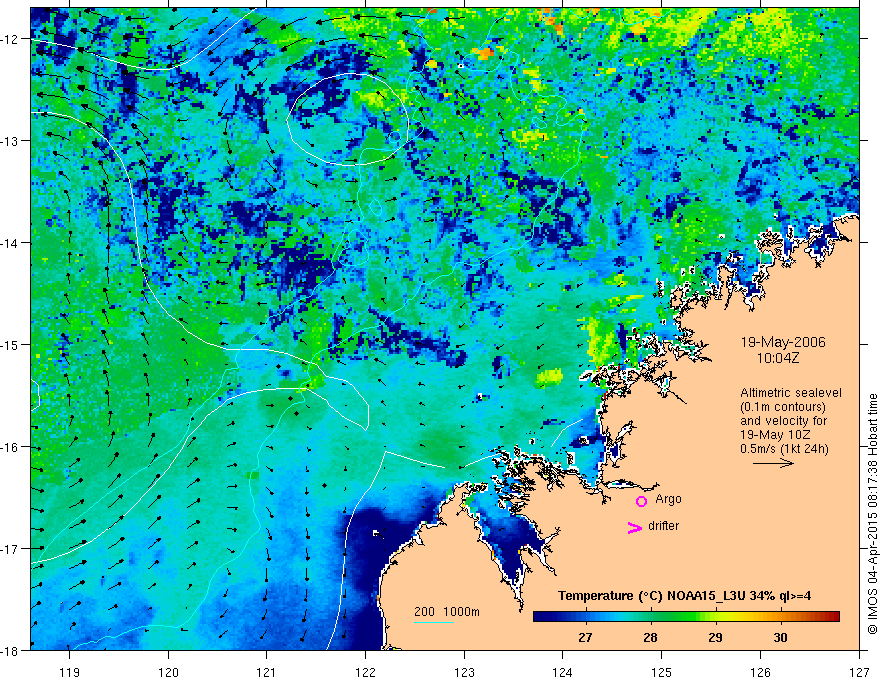The width and height of the screenshot is (880, 680).
Task: Click the Temperature NOAA15_L3U title text
Action: tap(684, 596)
